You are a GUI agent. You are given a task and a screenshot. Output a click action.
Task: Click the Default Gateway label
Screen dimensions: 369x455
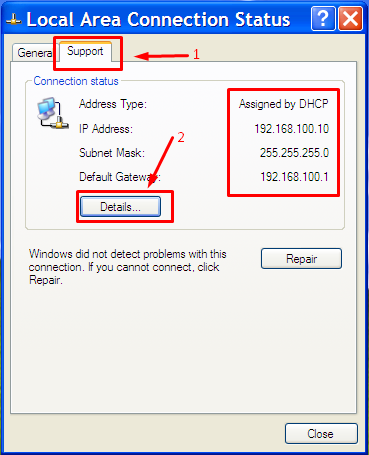click(120, 177)
